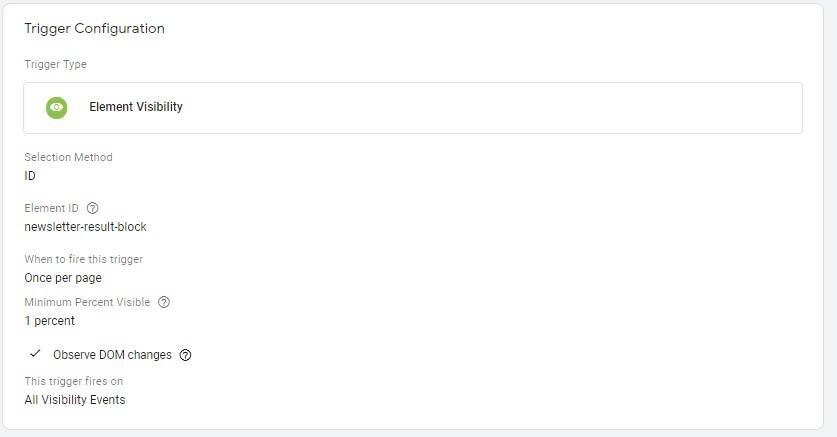The width and height of the screenshot is (837, 437).
Task: Click the Trigger Configuration heading
Action: [94, 29]
